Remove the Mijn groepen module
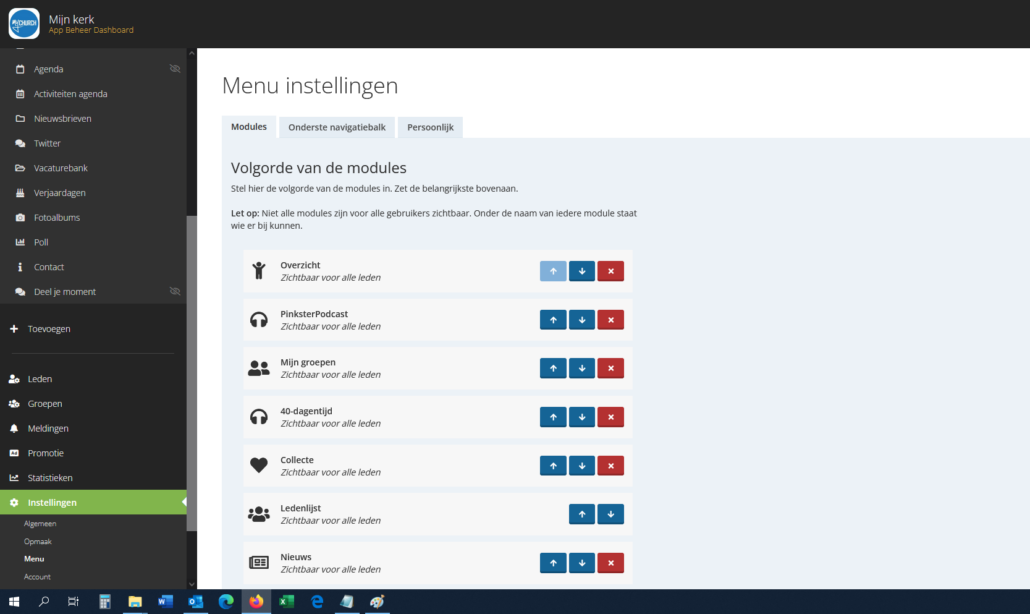 tap(610, 368)
